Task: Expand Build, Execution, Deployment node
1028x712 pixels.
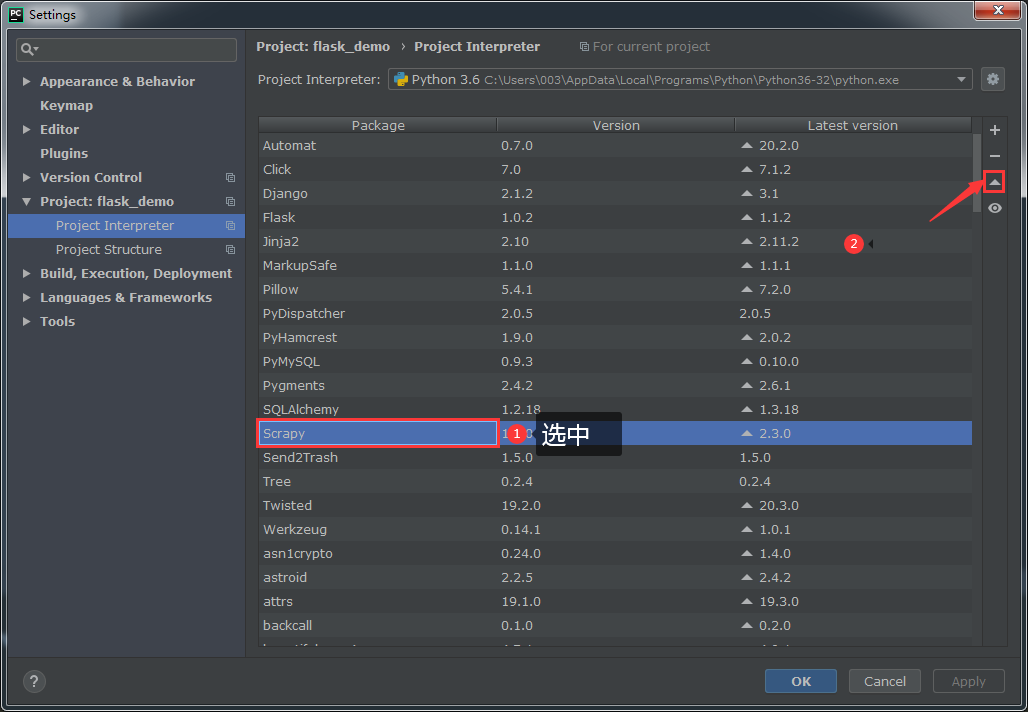Action: coord(26,273)
